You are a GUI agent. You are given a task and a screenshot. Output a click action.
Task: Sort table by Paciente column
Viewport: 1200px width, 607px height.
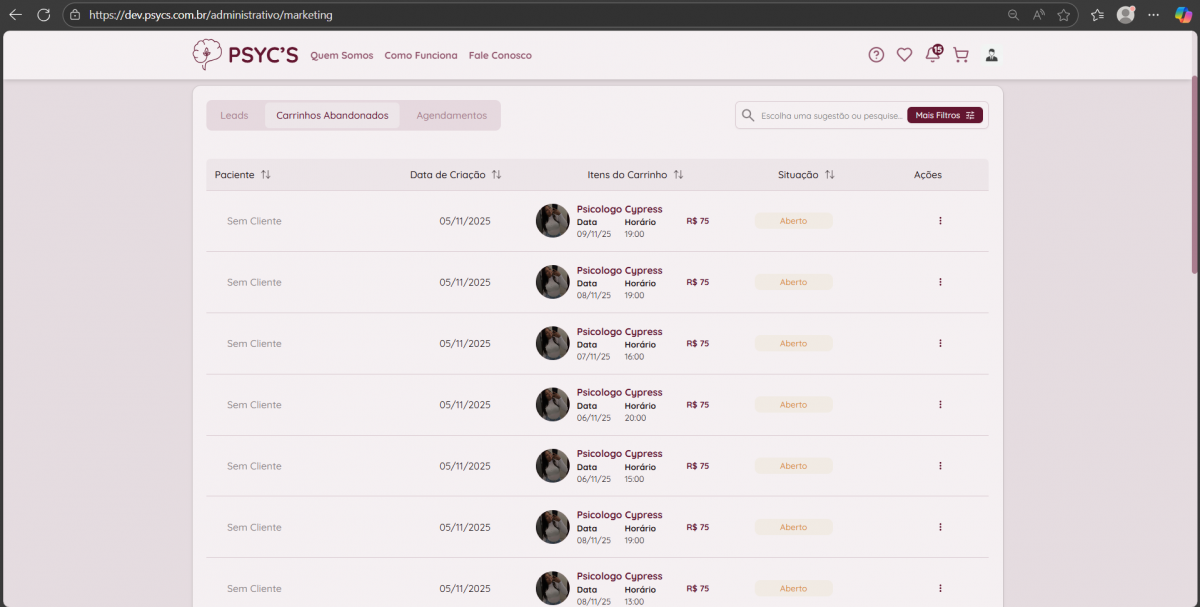point(266,175)
